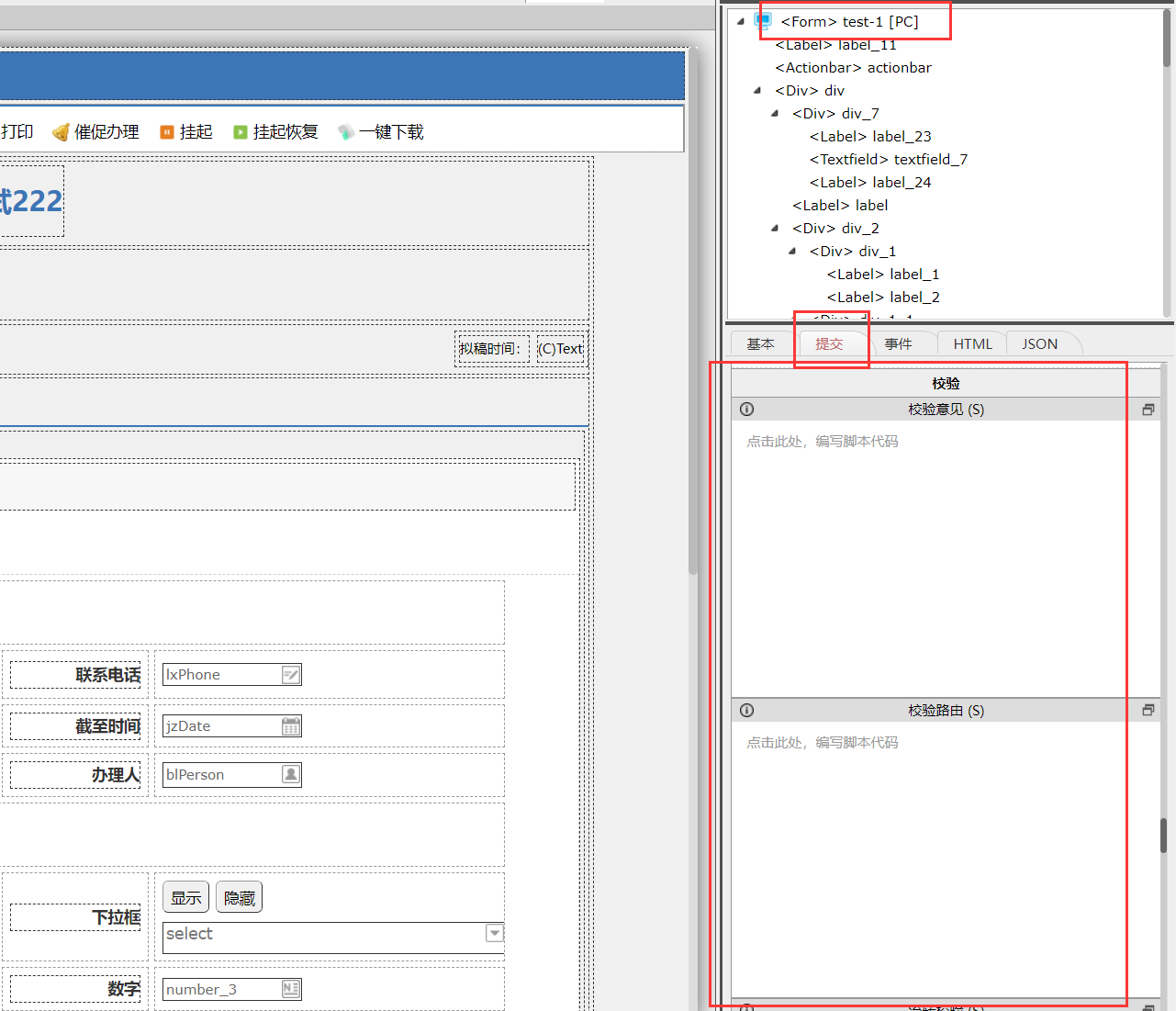Click the 显示 button

[x=186, y=897]
